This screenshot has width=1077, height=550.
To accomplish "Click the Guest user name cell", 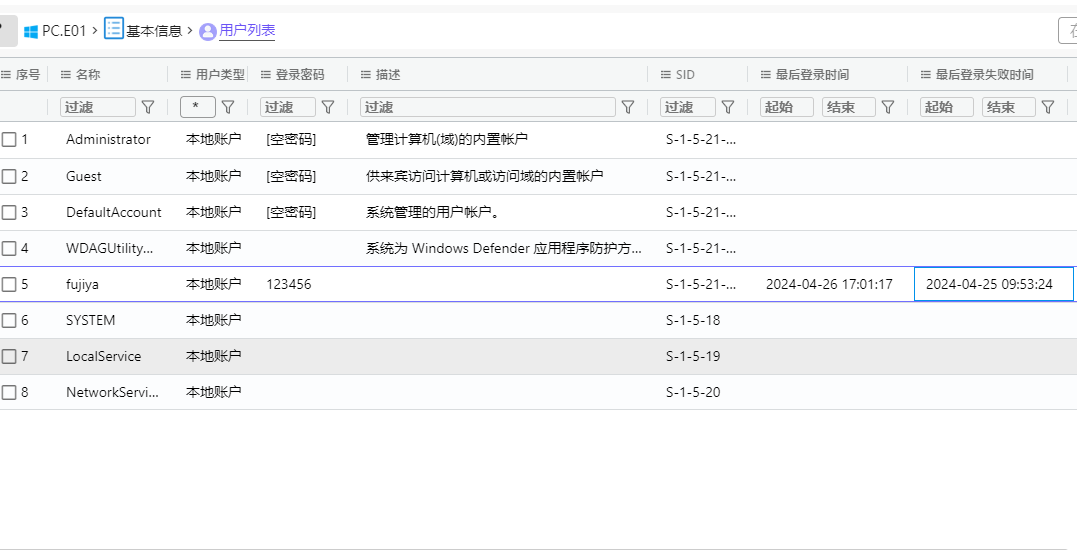I will (84, 176).
